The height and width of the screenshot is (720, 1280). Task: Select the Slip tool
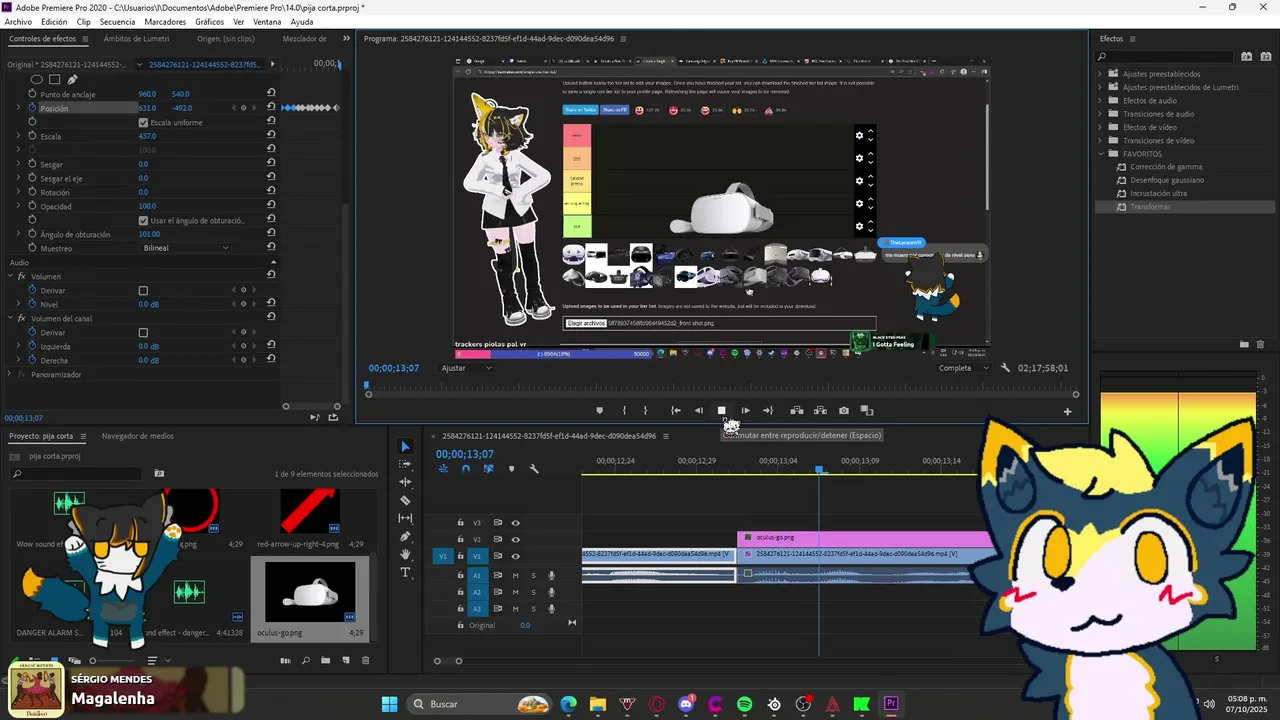[405, 518]
